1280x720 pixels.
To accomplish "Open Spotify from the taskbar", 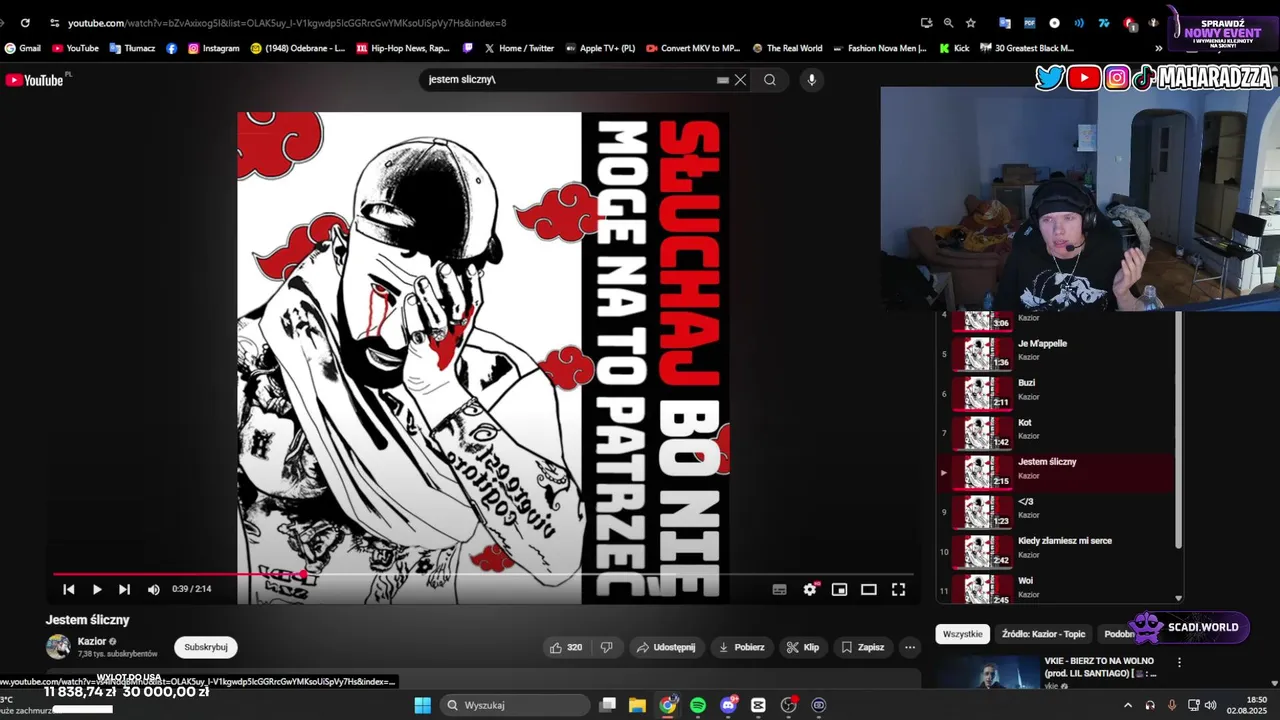I will click(698, 705).
